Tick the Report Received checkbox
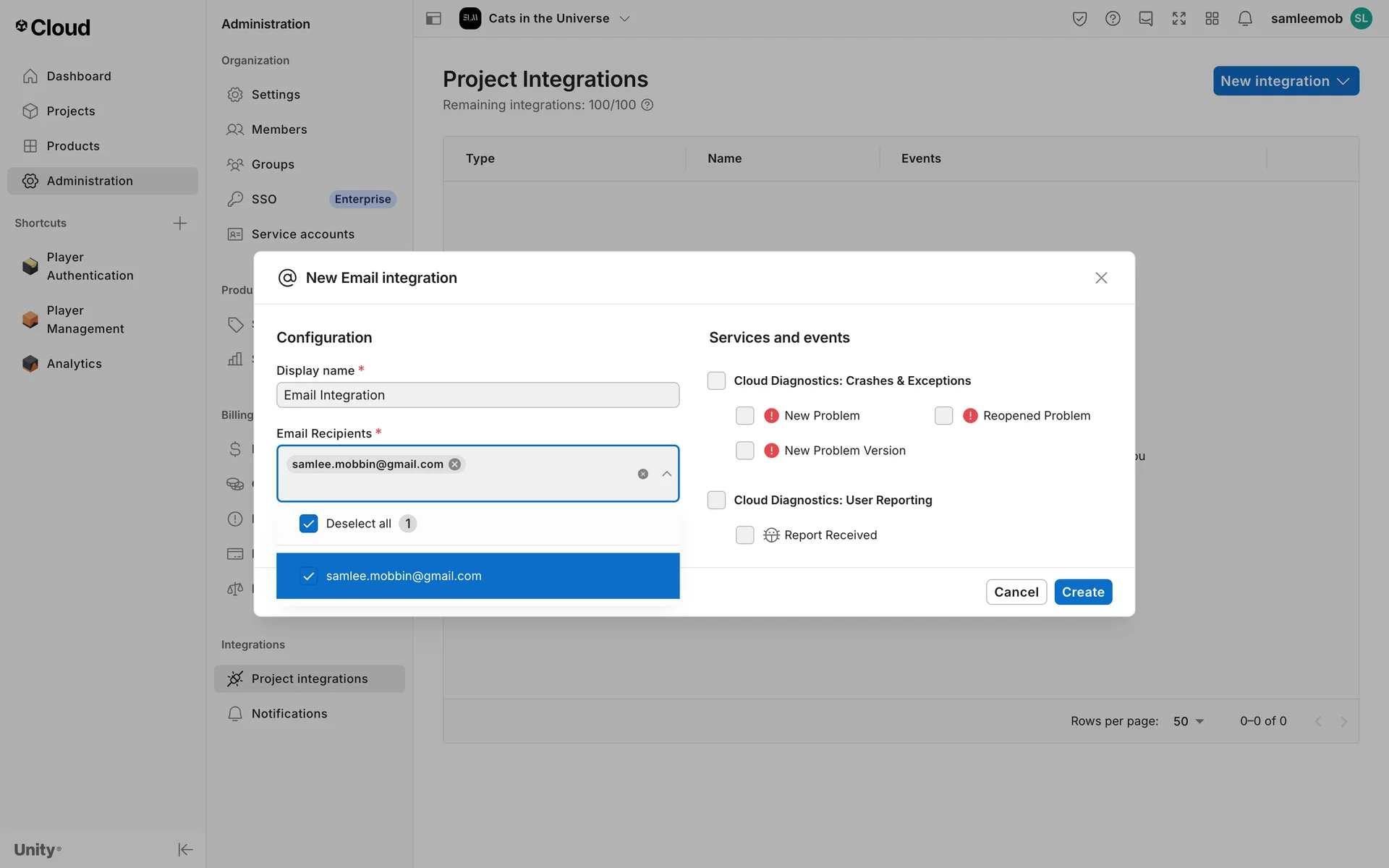Viewport: 1389px width, 868px height. point(744,535)
